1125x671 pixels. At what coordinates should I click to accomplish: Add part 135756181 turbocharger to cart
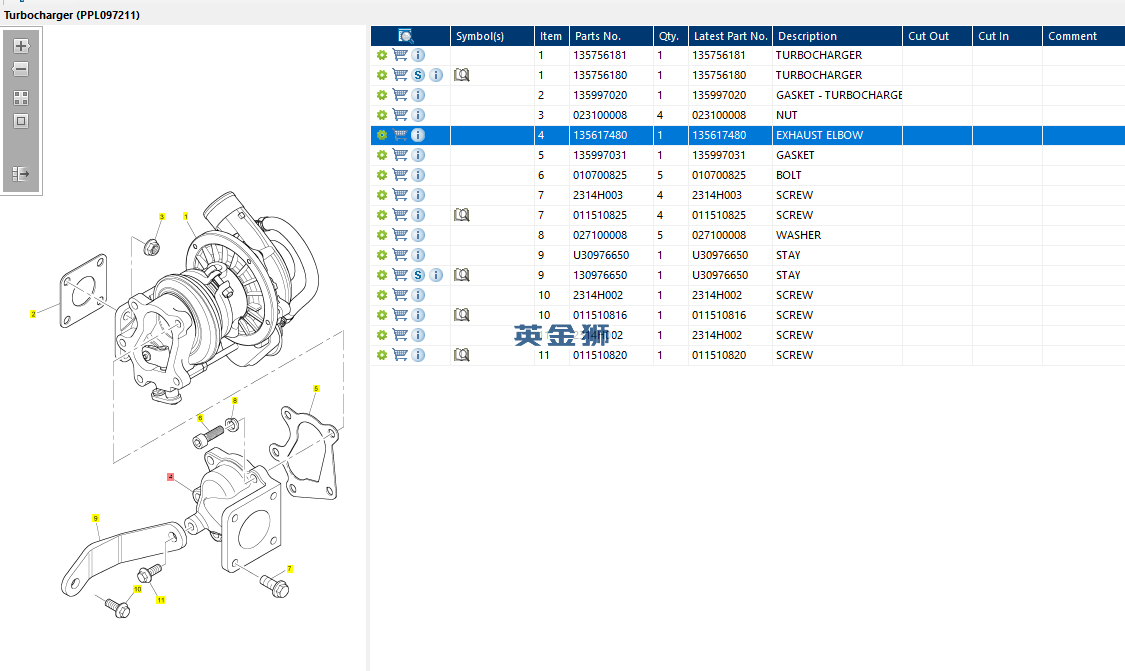point(400,55)
